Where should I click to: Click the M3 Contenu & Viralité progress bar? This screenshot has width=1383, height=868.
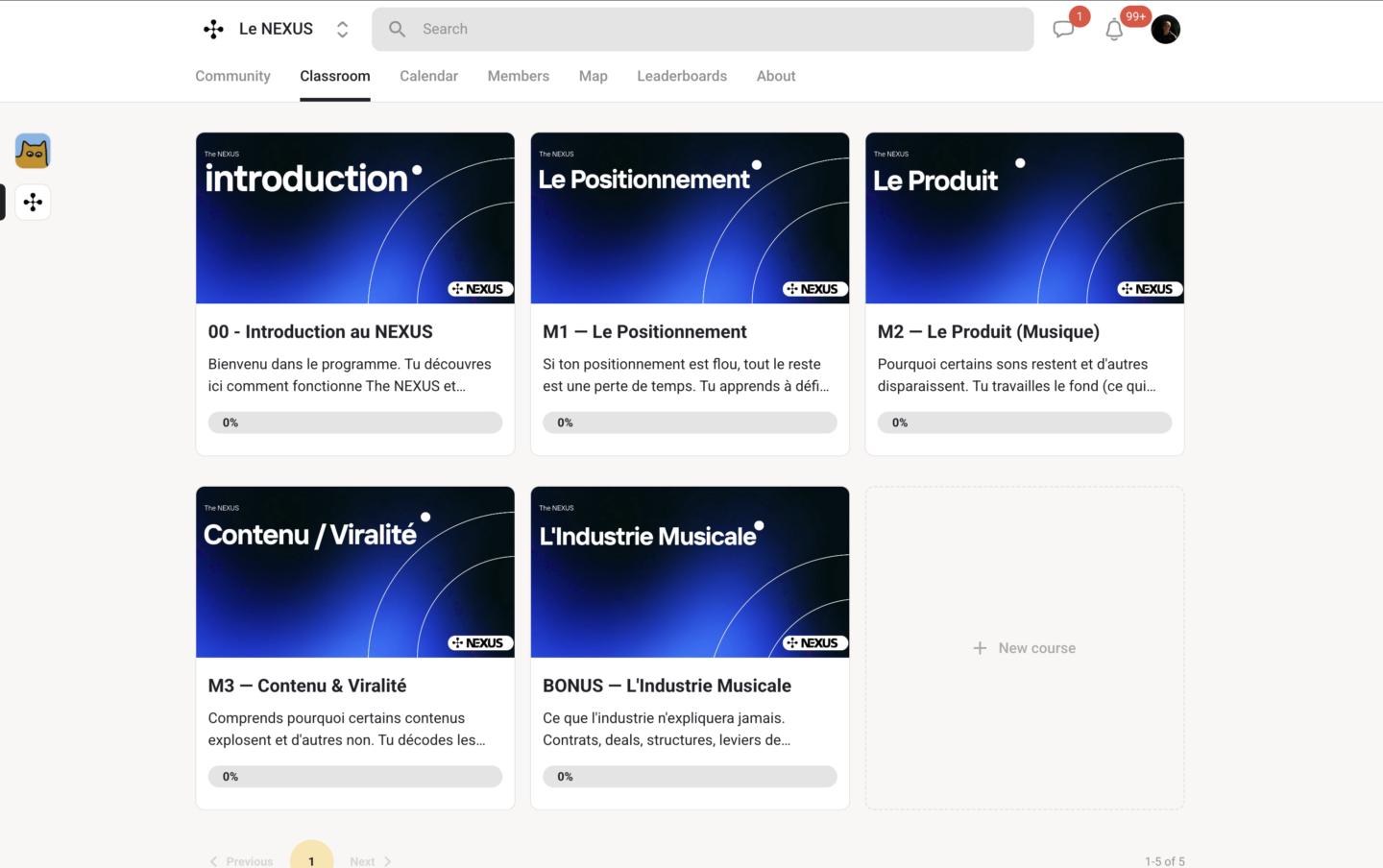(355, 777)
